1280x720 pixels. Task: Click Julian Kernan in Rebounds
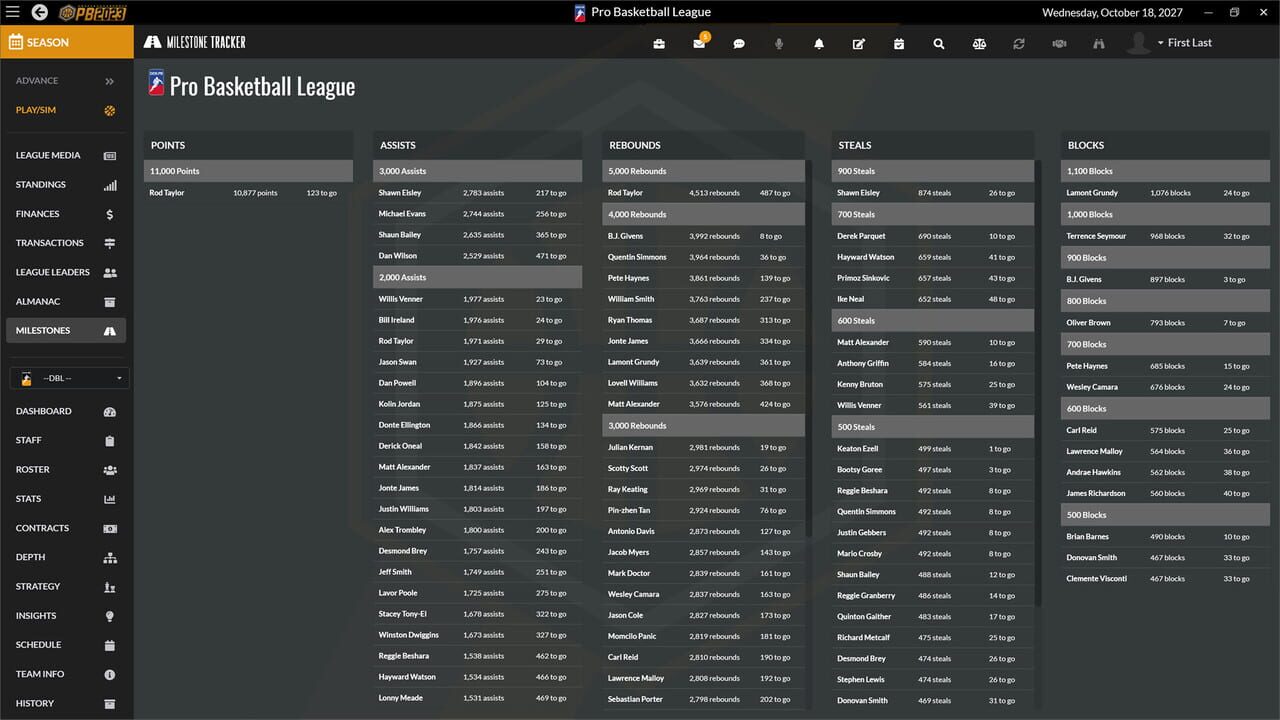tap(630, 447)
